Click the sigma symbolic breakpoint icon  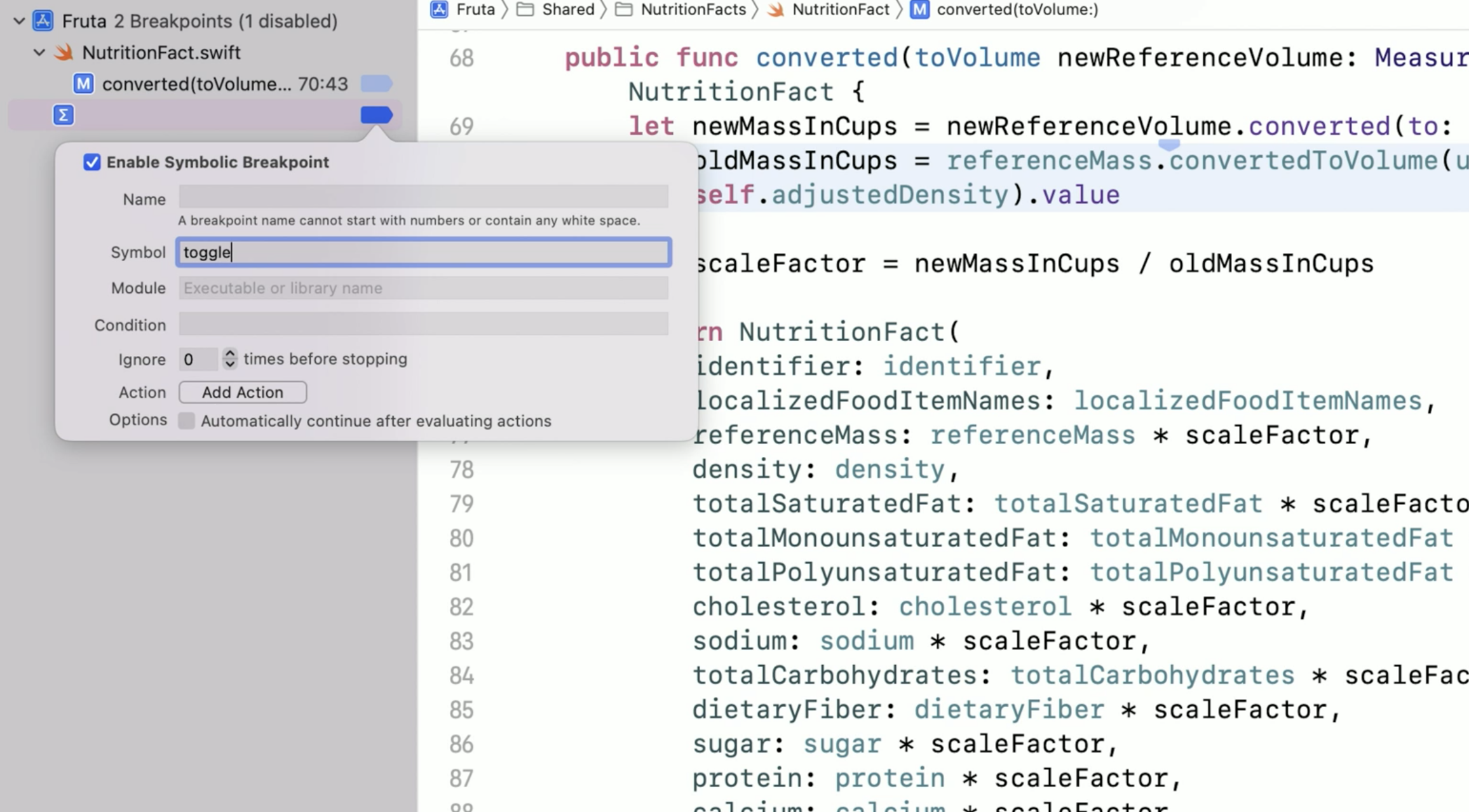click(x=63, y=115)
